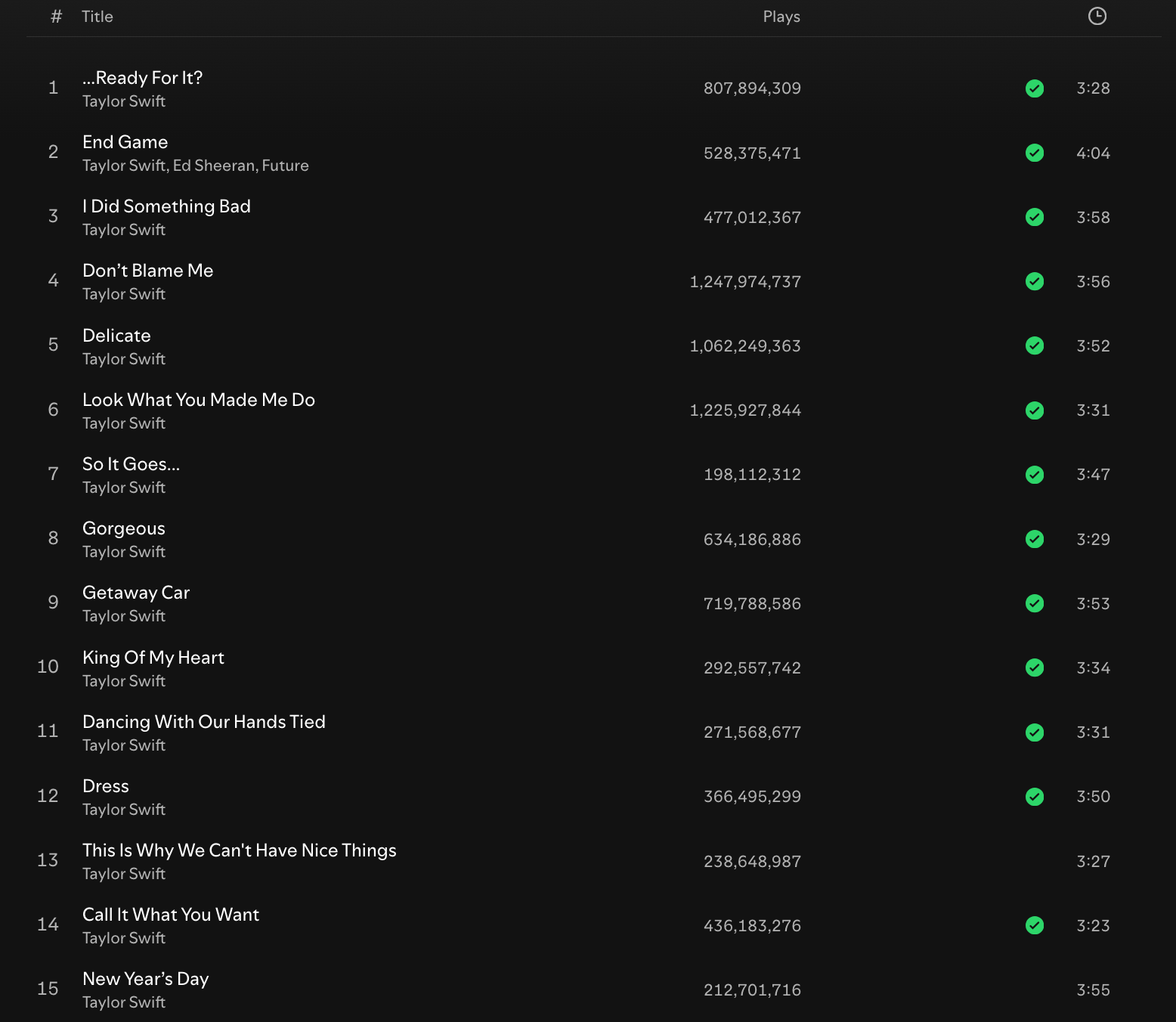
Task: Toggle saved checkmark for I Did Something Bad
Action: click(1035, 217)
